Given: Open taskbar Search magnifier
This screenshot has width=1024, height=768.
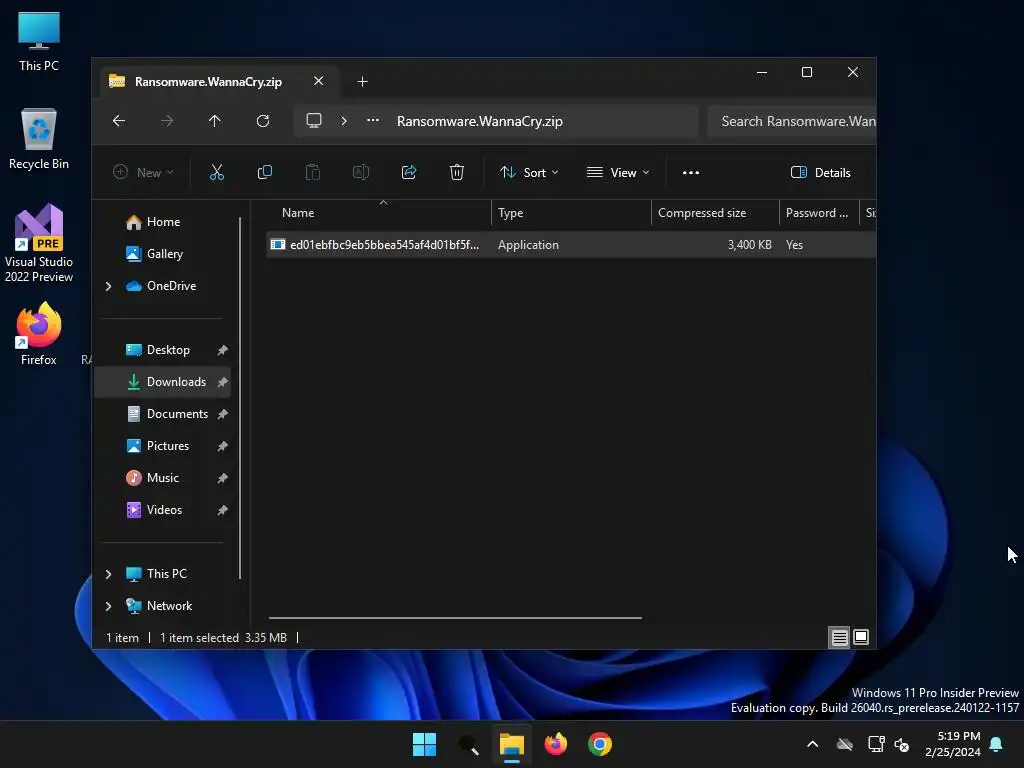Looking at the screenshot, I should coord(468,744).
